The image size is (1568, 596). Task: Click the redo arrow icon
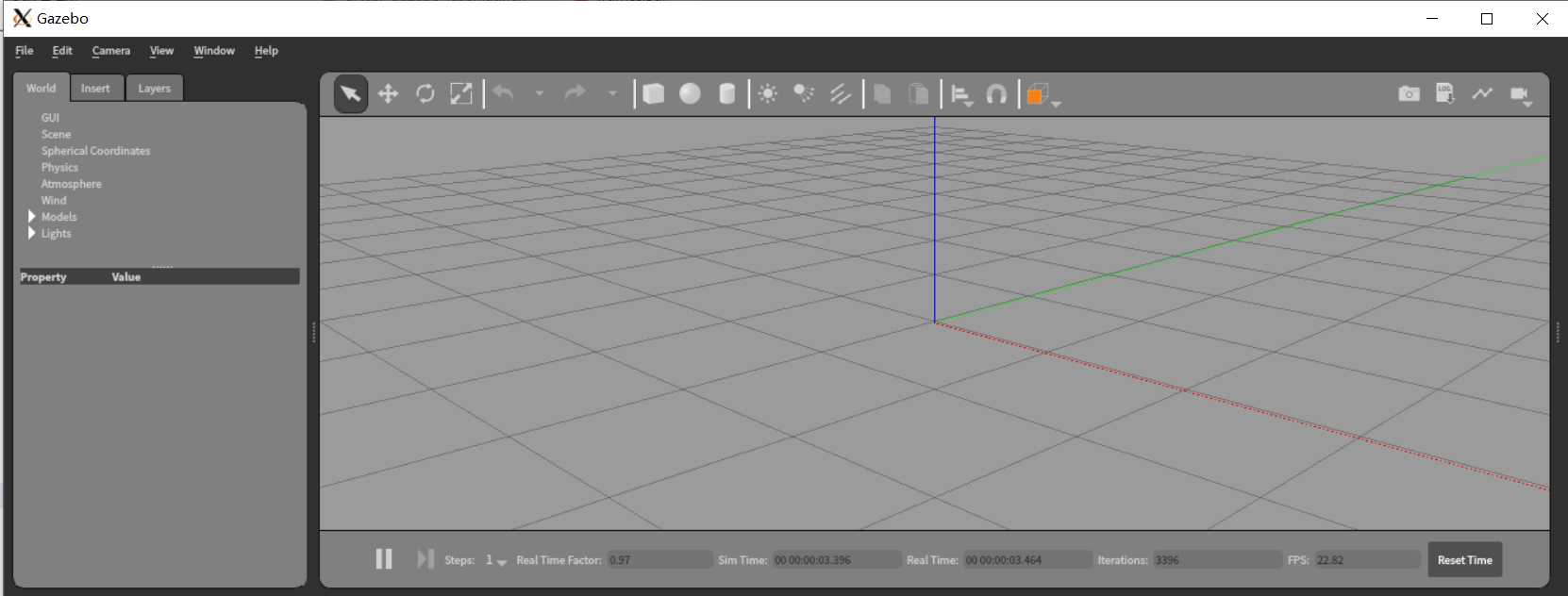coord(575,92)
